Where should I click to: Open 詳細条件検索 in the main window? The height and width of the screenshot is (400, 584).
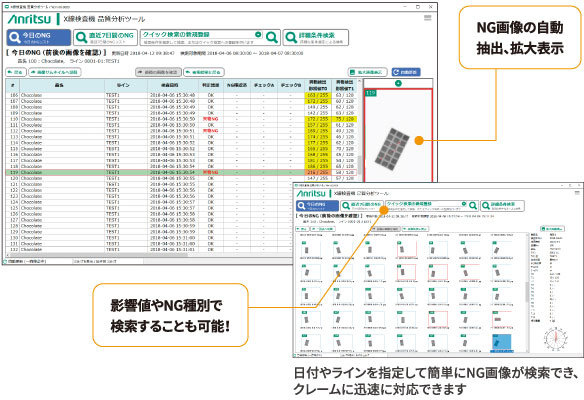pyautogui.click(x=316, y=38)
